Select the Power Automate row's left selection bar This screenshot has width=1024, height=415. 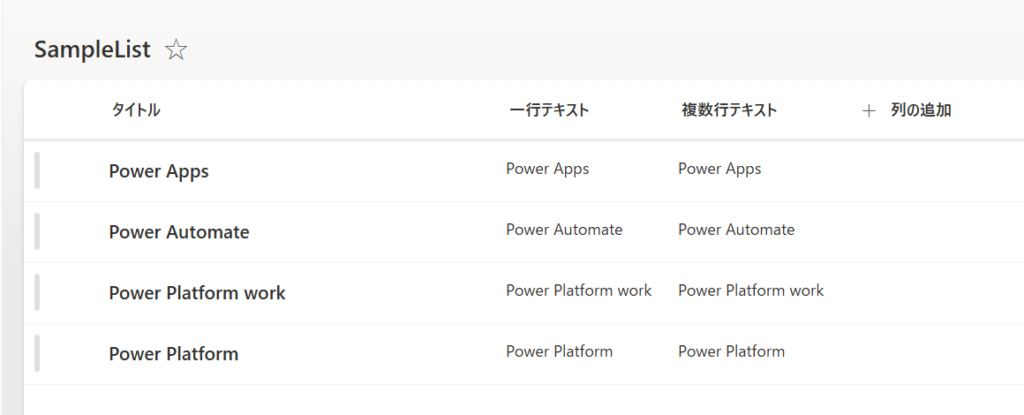[x=37, y=232]
